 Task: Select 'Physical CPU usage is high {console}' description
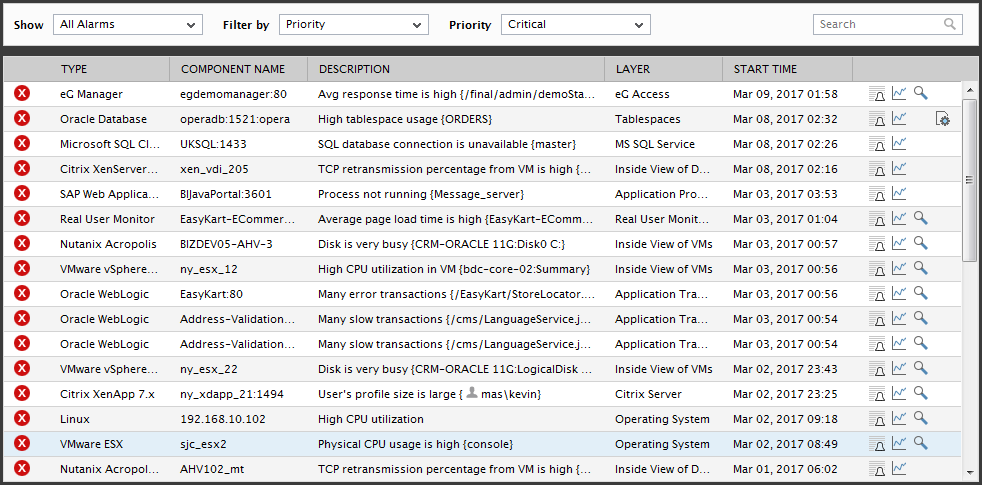pyautogui.click(x=416, y=444)
